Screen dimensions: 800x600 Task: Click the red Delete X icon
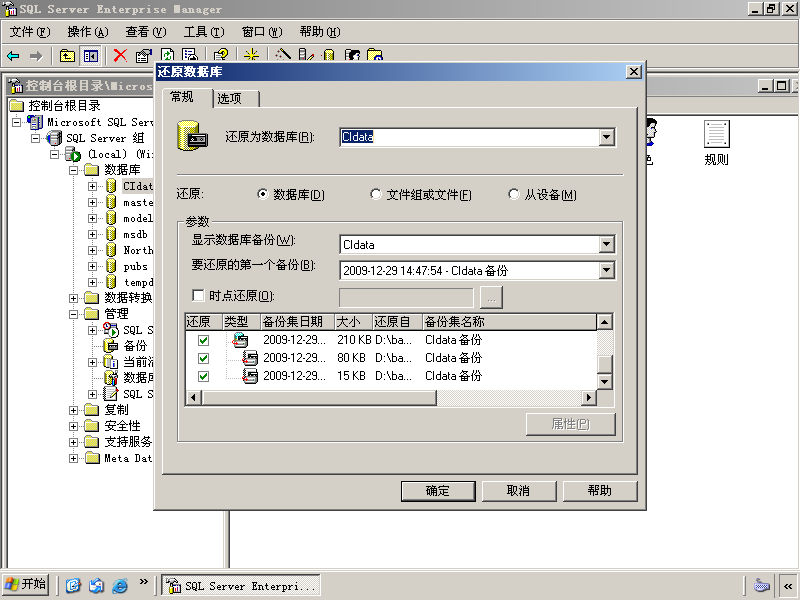coord(120,56)
